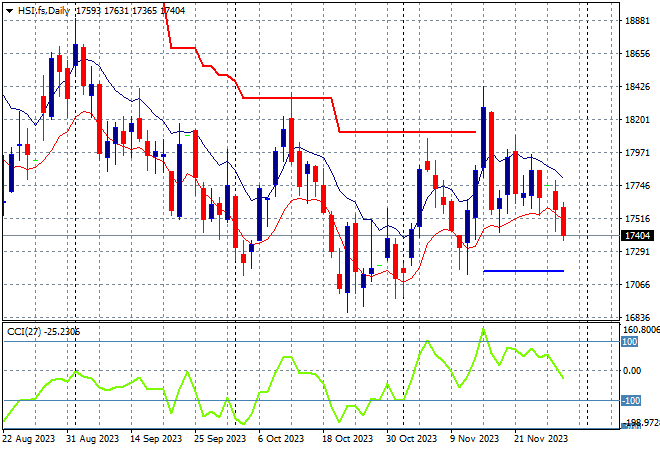Click the 17066 price axis label
Image resolution: width=660 pixels, height=450 pixels.
point(637,285)
